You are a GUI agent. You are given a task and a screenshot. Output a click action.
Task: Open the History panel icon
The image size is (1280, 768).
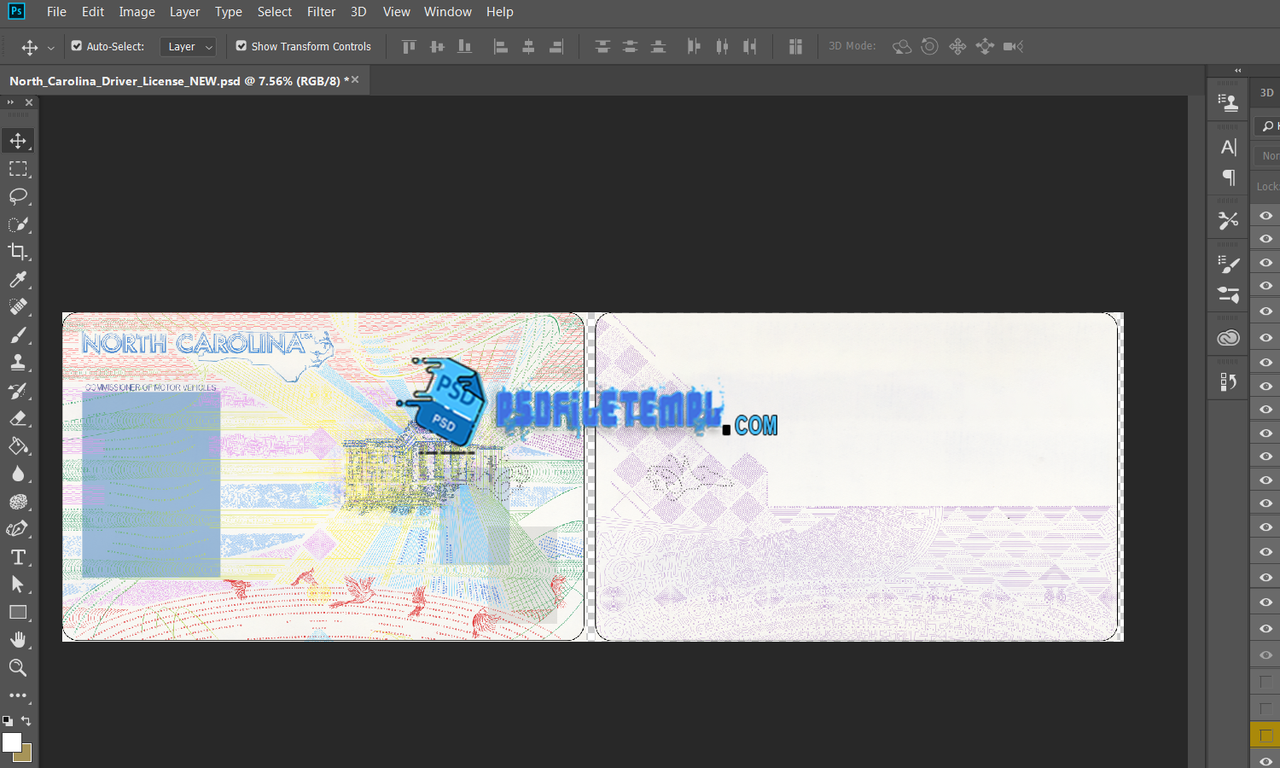coord(1228,382)
